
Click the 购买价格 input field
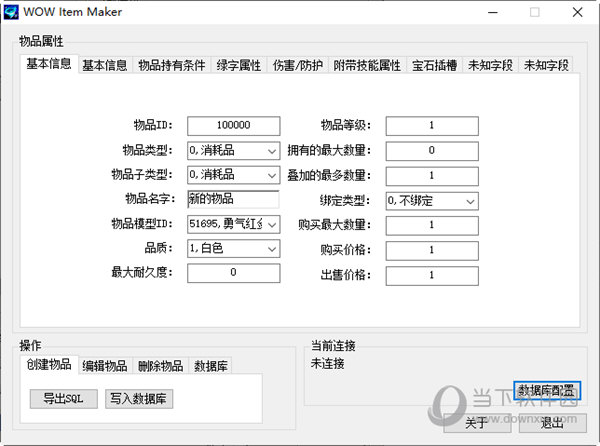432,251
